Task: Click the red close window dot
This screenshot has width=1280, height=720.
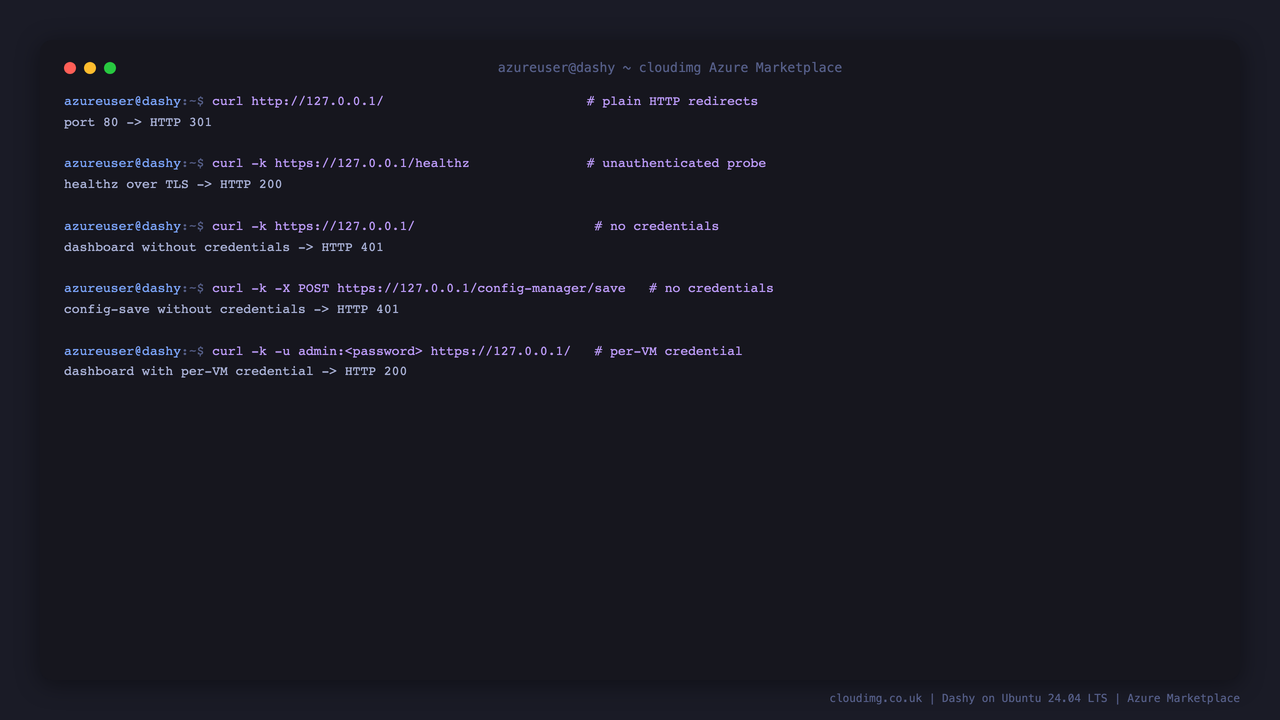Action: coord(70,68)
